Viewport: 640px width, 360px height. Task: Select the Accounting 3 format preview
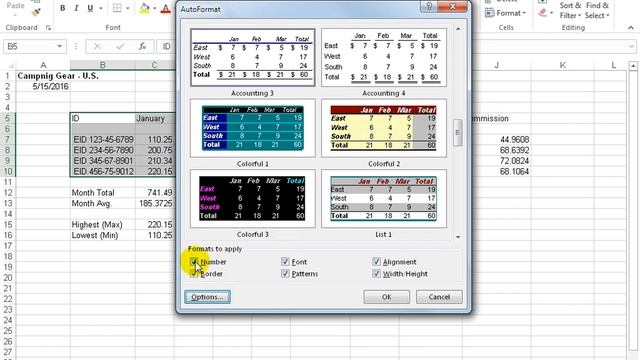tap(253, 58)
